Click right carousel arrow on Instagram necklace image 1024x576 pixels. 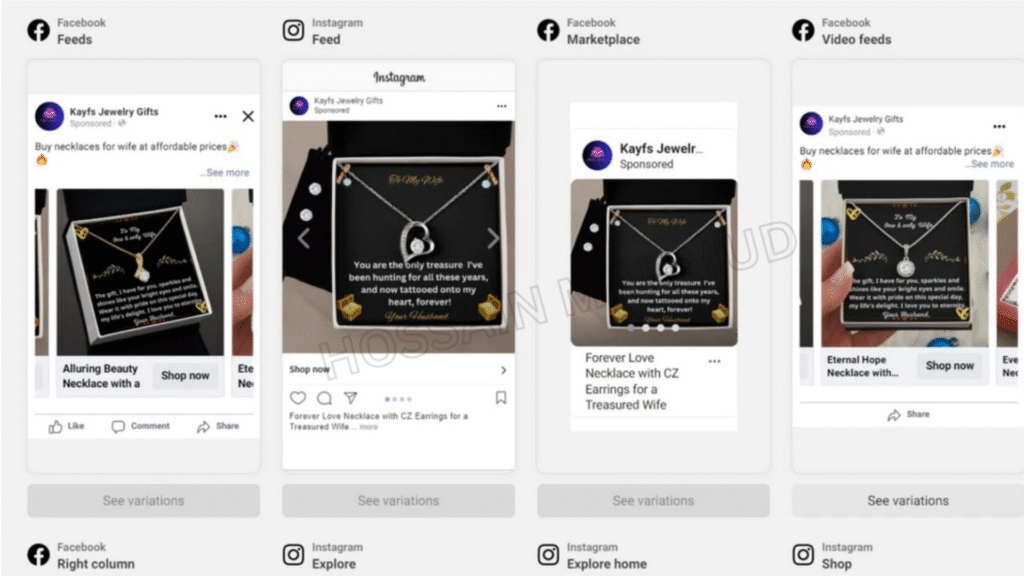point(493,238)
